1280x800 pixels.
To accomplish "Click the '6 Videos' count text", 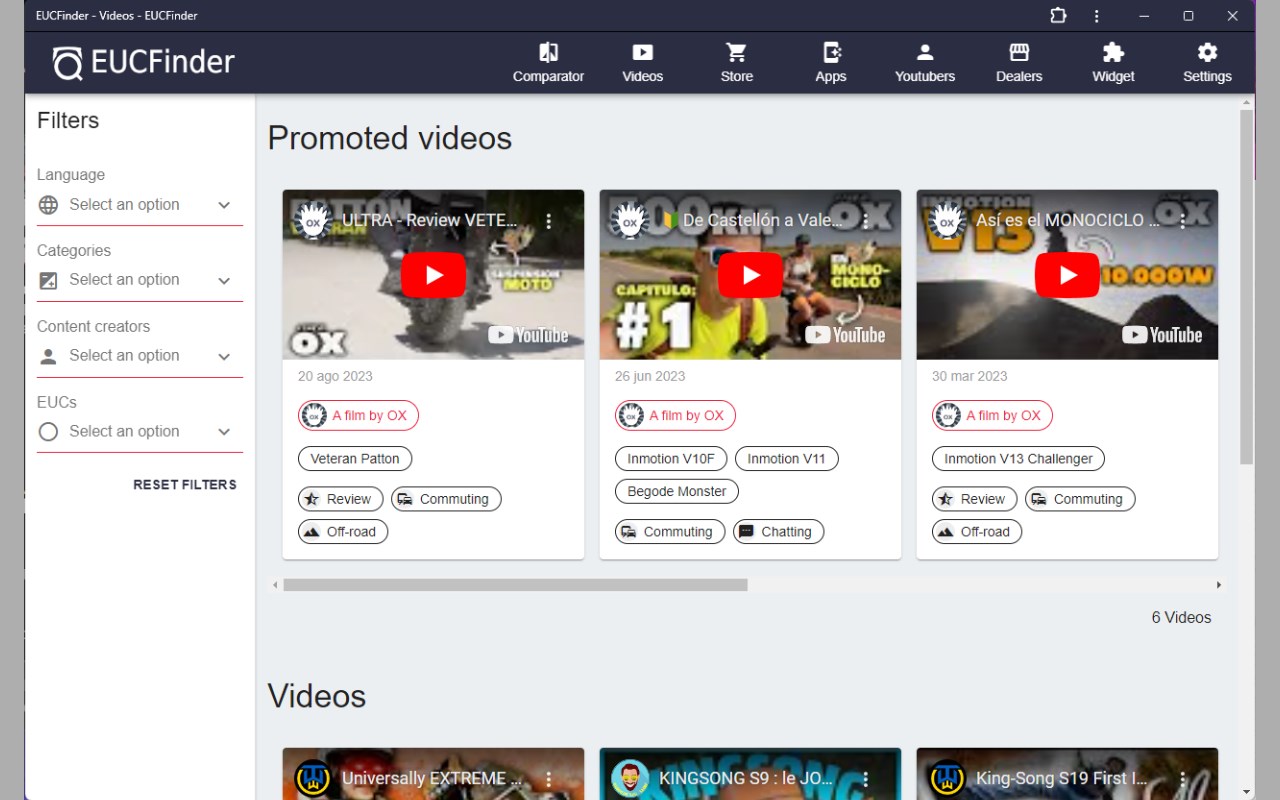I will coord(1181,618).
